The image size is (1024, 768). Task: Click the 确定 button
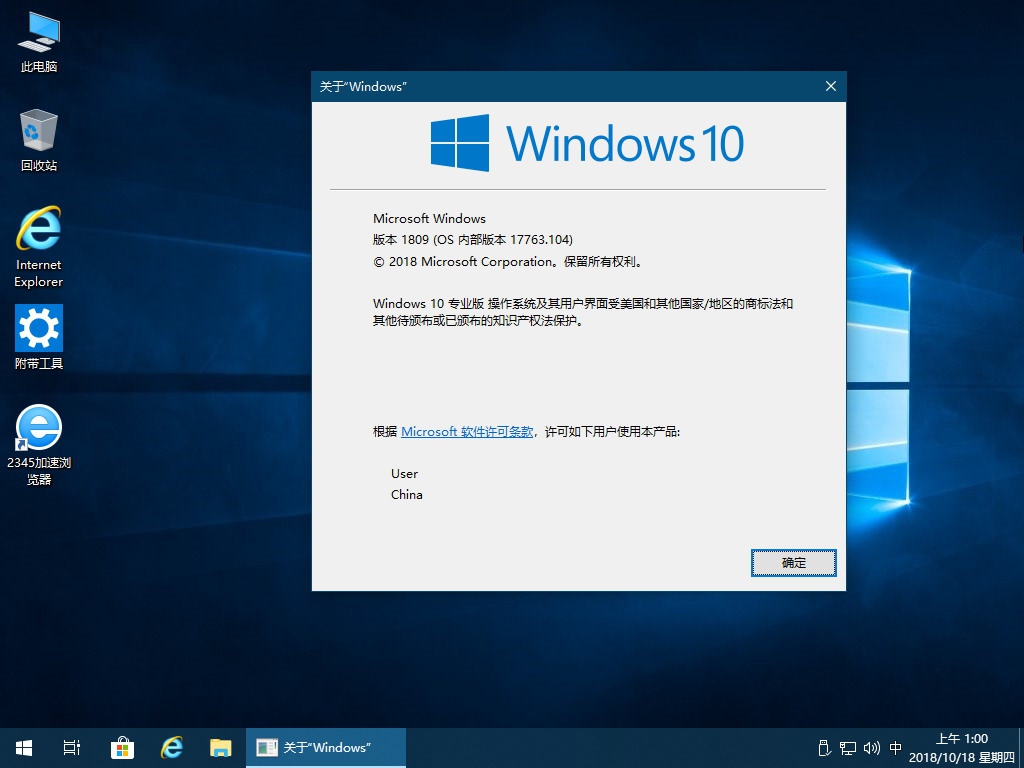pyautogui.click(x=793, y=563)
